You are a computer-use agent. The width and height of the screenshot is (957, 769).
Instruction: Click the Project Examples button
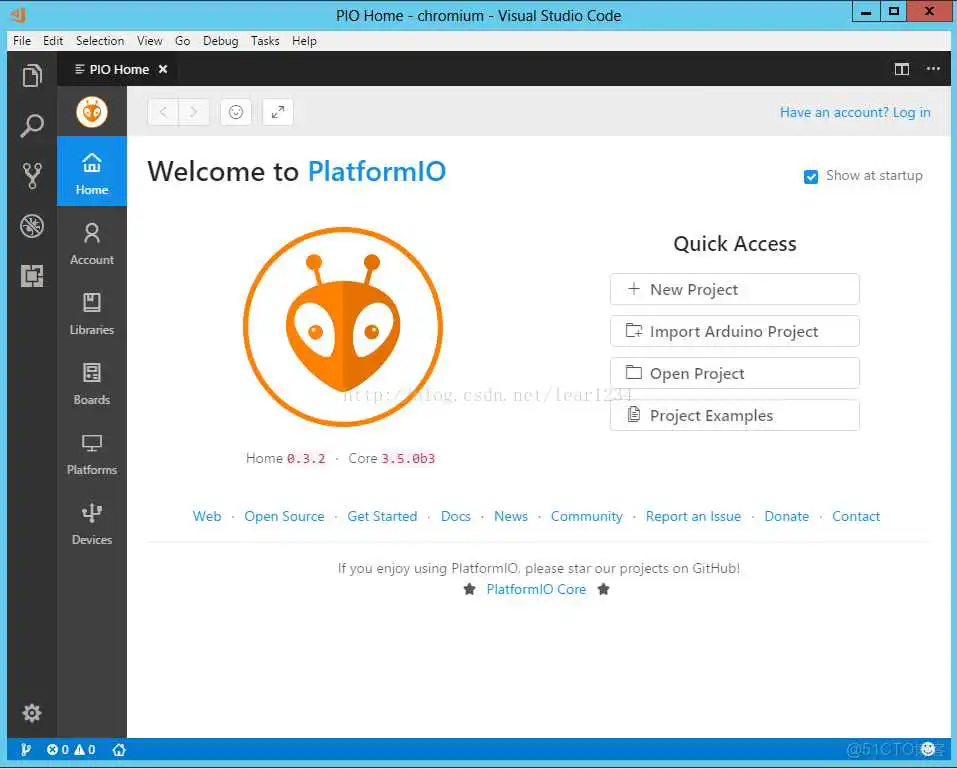(x=734, y=416)
